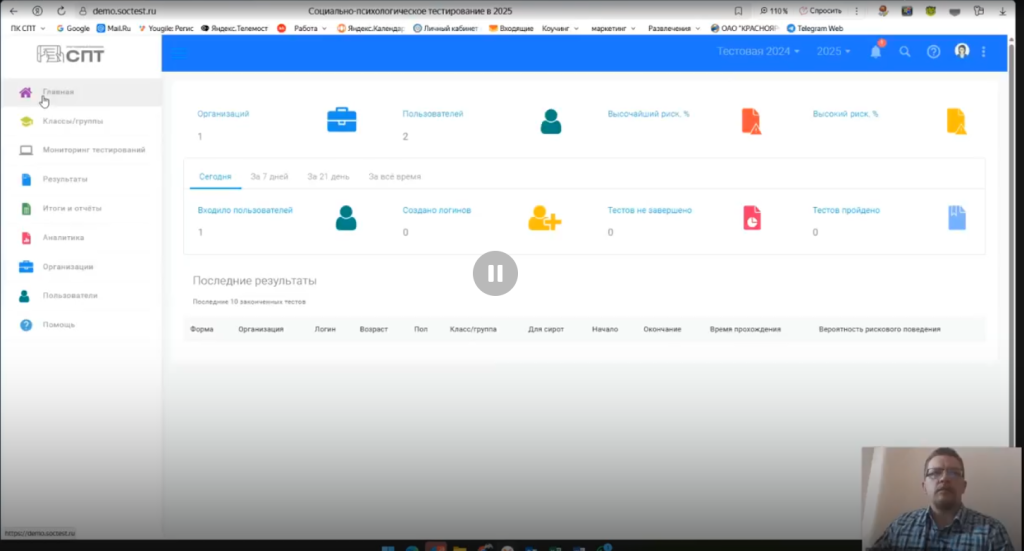Open the Коучинг bookmarks folder dropdown

pyautogui.click(x=561, y=29)
